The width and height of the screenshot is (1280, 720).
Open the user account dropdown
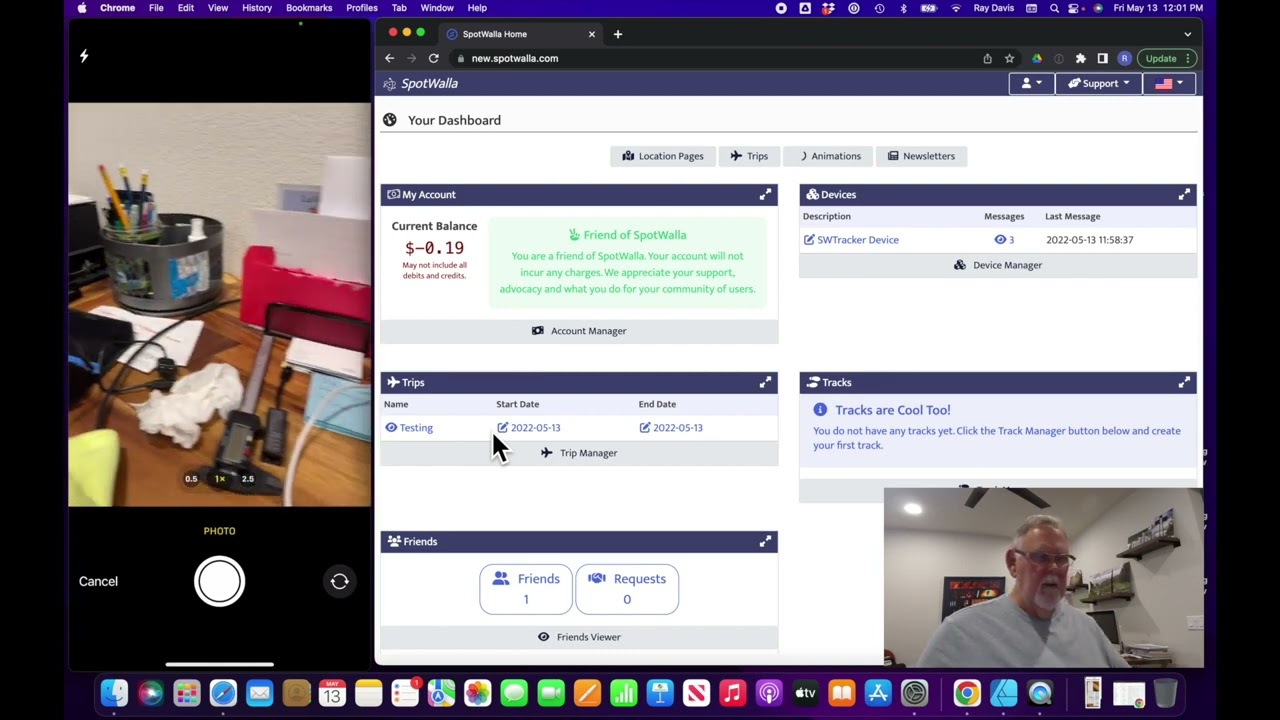[x=1031, y=83]
